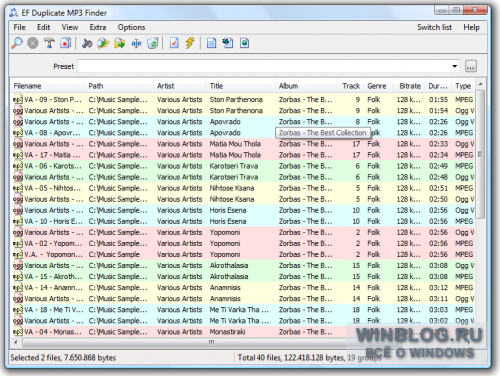
Task: Click the red-marked documents toolbar icon
Action: tap(65, 43)
